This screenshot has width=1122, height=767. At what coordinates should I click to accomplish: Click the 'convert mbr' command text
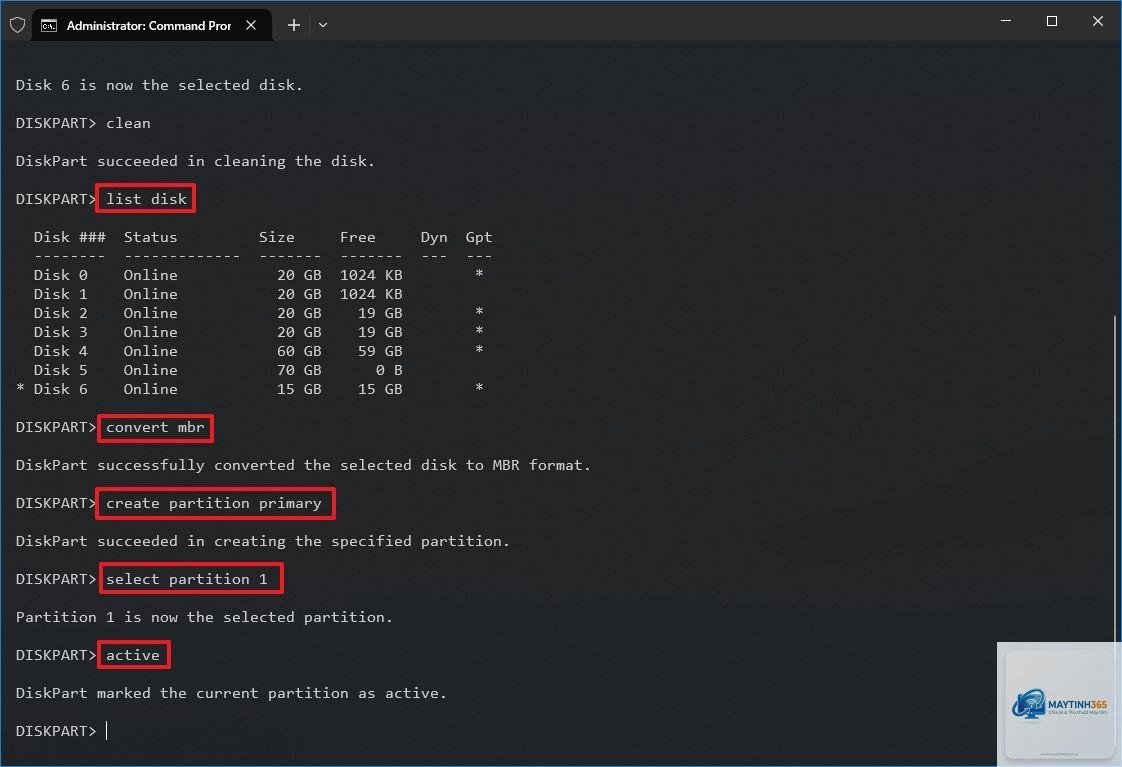pos(155,427)
